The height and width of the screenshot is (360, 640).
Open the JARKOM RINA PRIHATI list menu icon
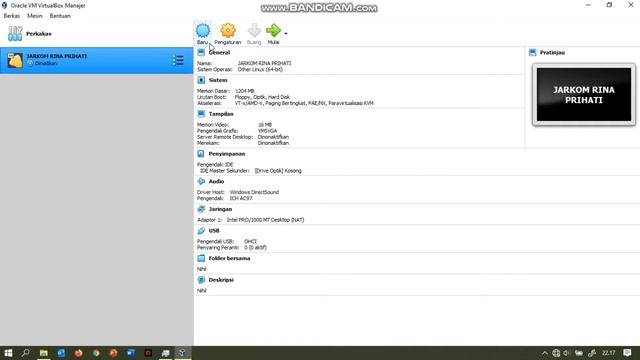click(178, 60)
